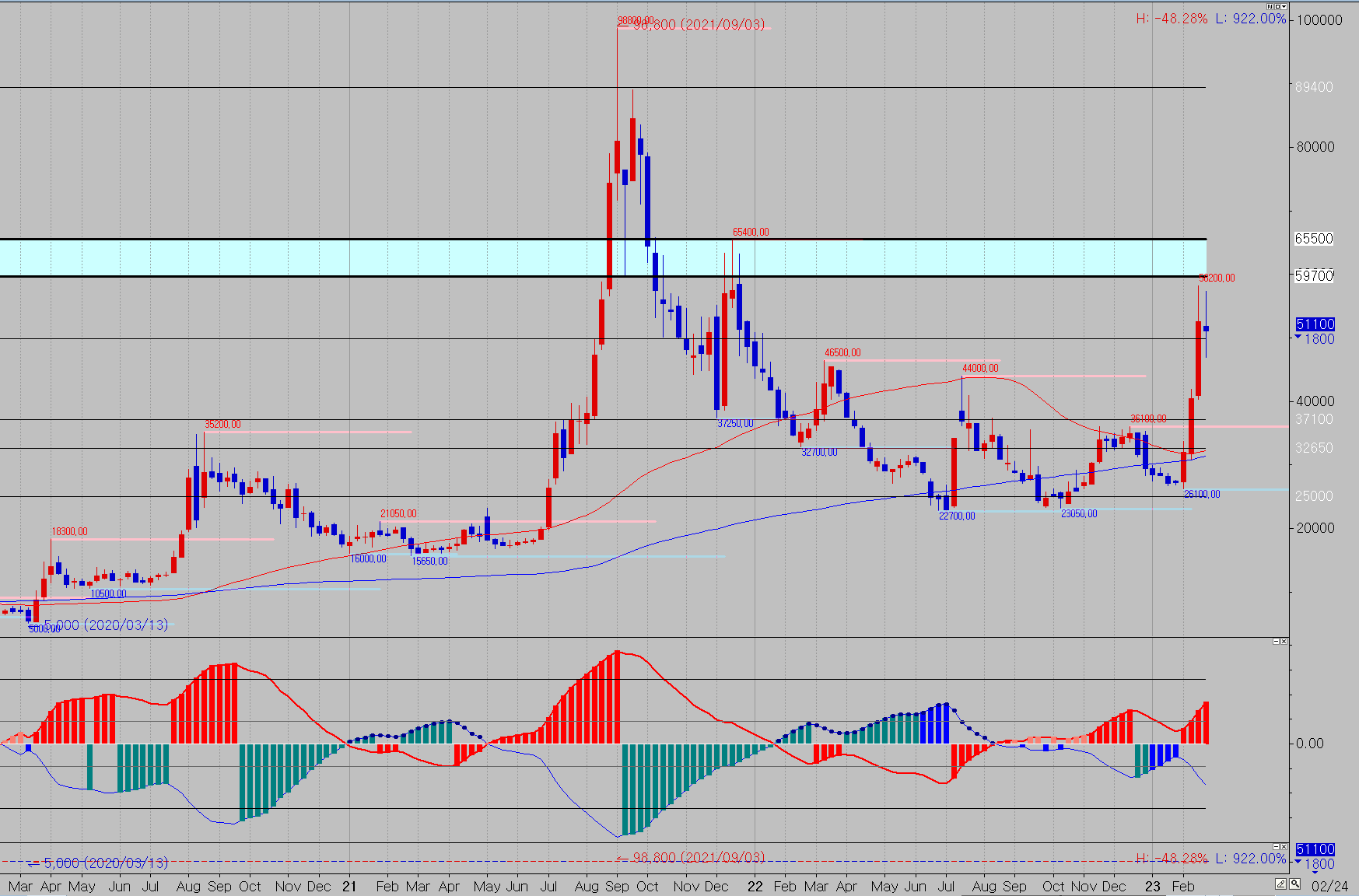Click the 58200.00 recent high label
This screenshot has width=1359, height=896.
(x=1217, y=278)
